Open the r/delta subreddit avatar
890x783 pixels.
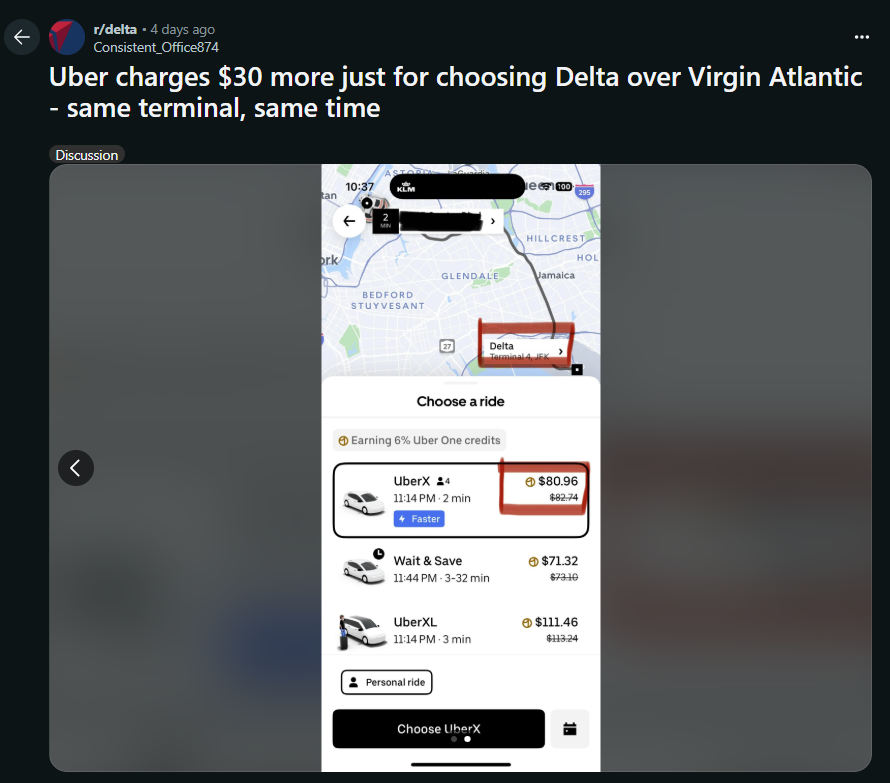click(x=67, y=37)
